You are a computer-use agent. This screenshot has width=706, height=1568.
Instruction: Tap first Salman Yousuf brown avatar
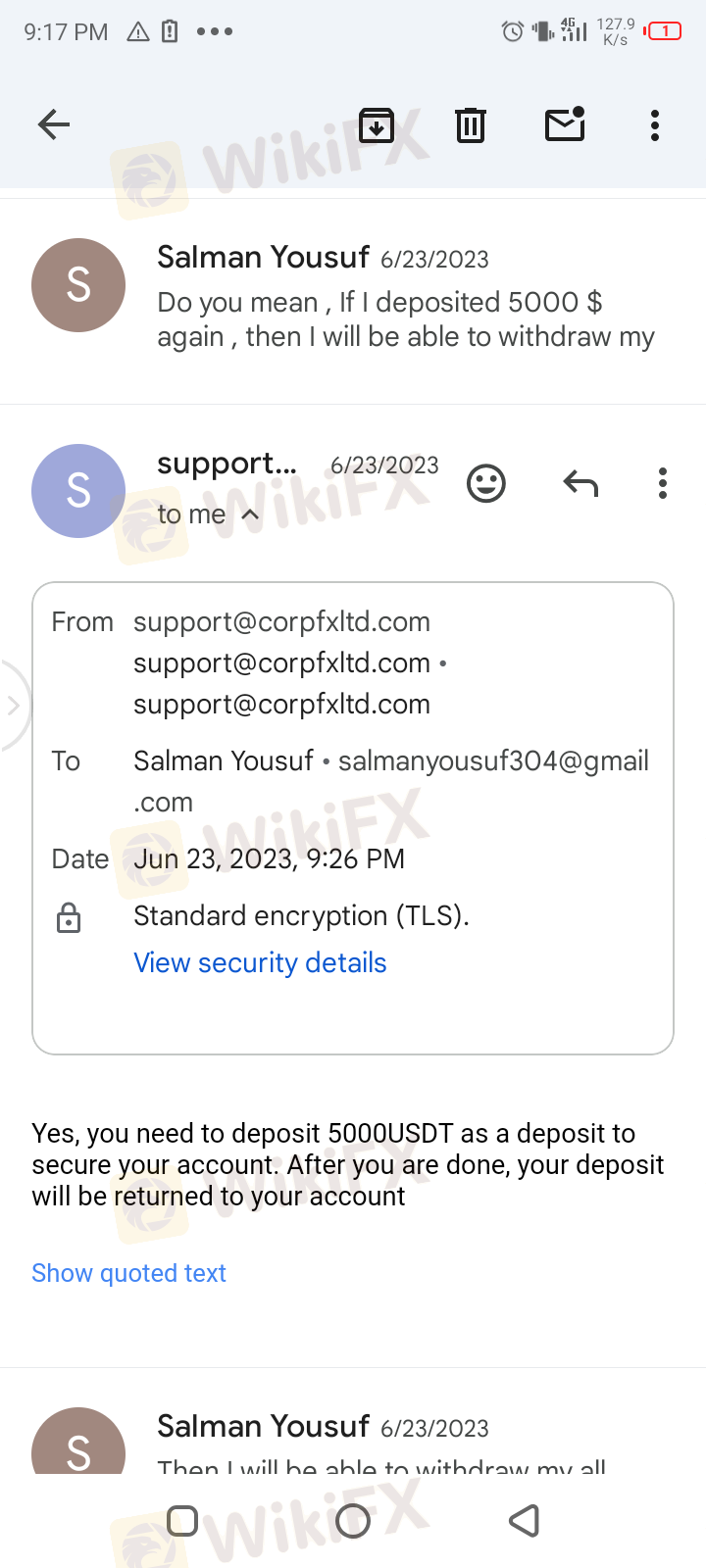coord(78,285)
